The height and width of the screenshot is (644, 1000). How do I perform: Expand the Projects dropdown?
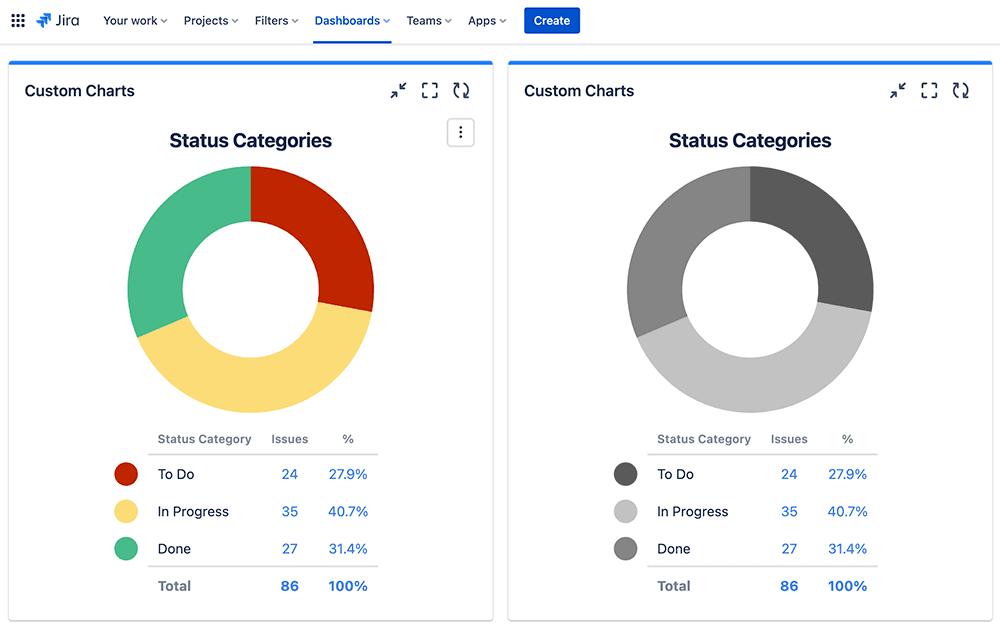211,21
